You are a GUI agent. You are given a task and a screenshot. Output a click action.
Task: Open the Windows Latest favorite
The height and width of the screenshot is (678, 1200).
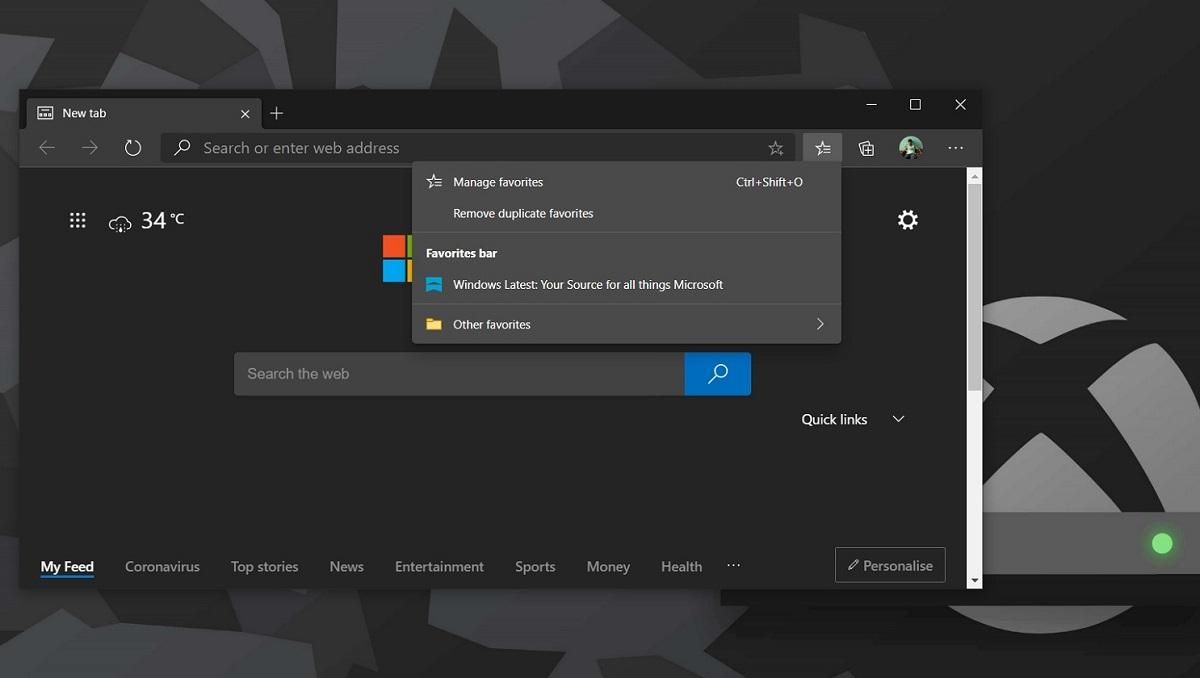[x=587, y=284]
